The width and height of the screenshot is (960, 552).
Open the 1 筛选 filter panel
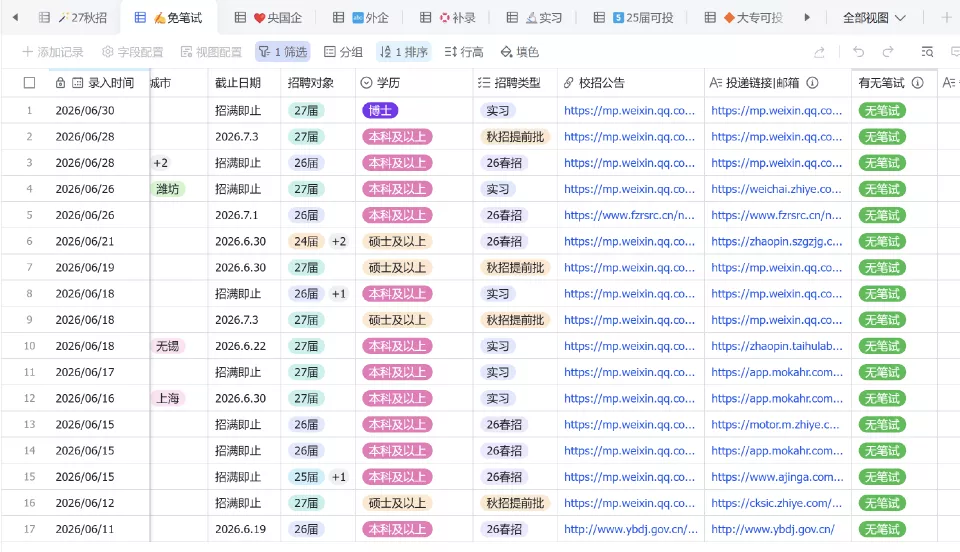[282, 52]
